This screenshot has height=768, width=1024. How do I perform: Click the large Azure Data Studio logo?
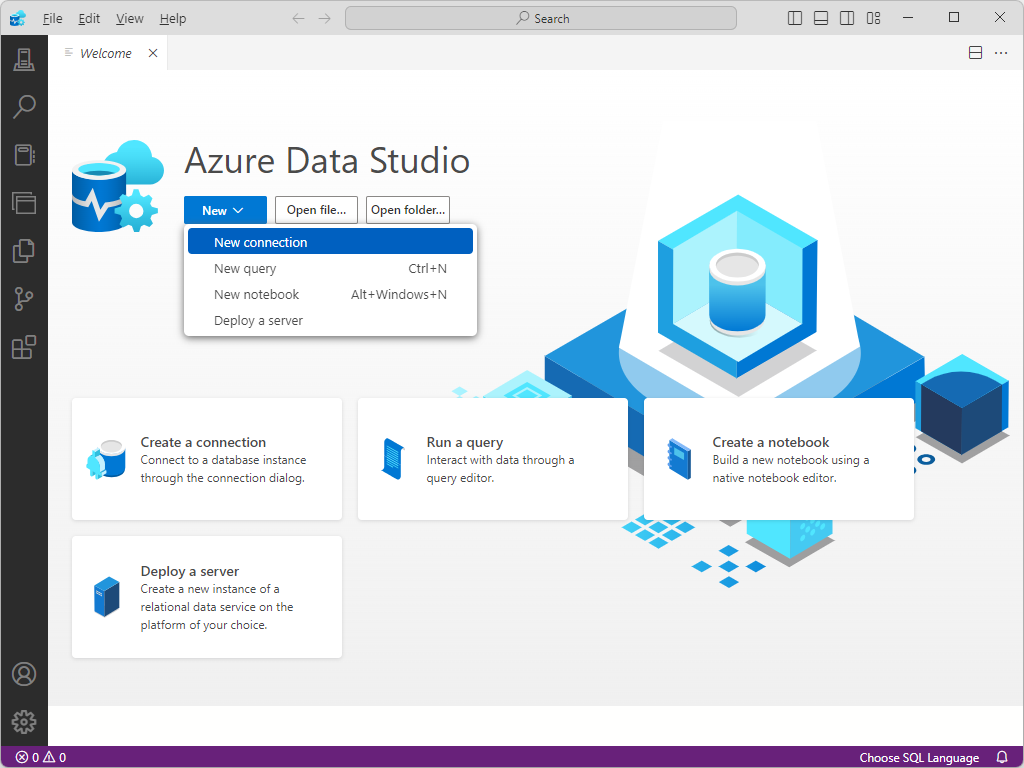(x=118, y=186)
